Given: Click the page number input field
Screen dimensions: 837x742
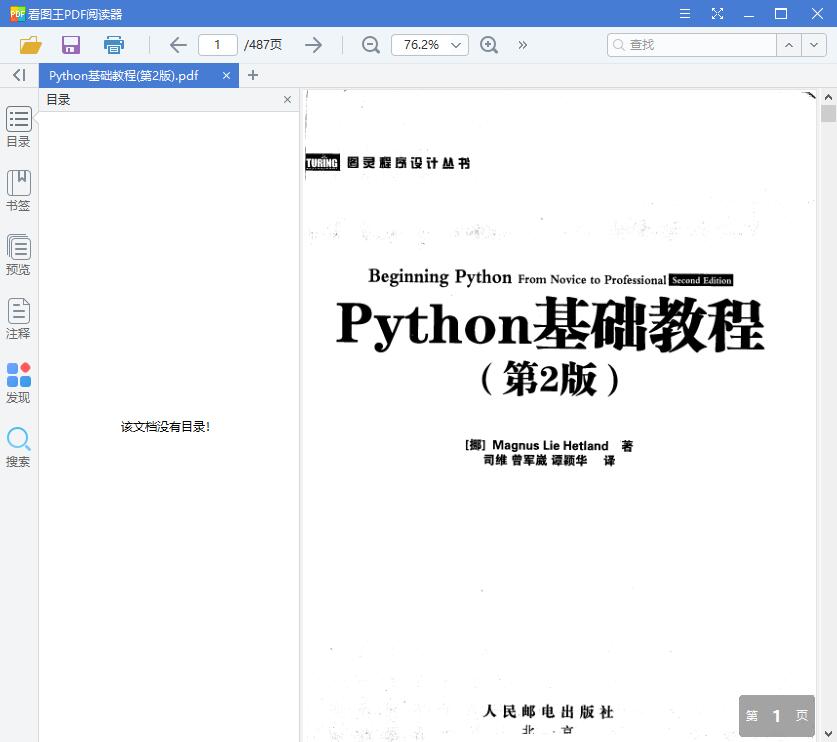Looking at the screenshot, I should tap(218, 45).
